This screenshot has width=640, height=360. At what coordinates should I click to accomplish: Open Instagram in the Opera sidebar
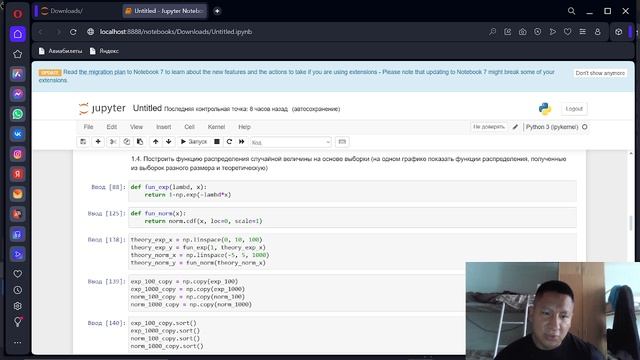point(18,154)
